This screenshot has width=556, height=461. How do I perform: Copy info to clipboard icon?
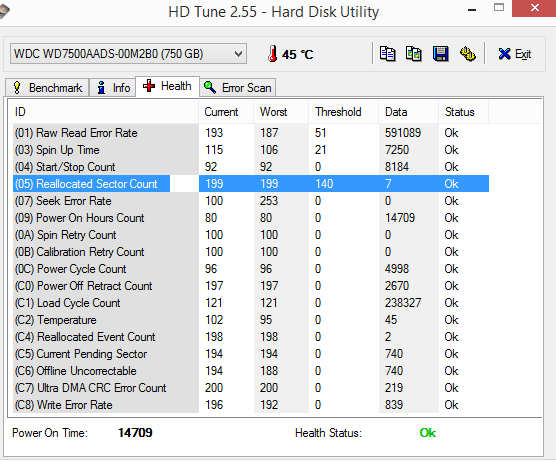tap(387, 54)
